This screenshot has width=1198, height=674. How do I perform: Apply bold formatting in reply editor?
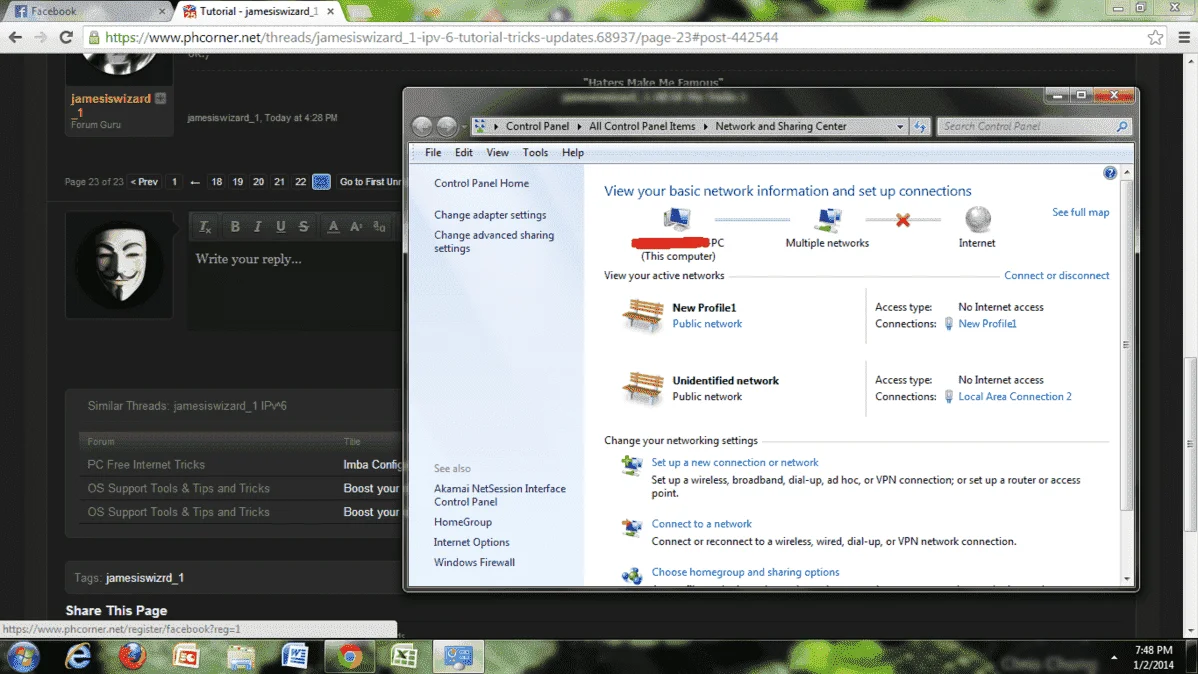pyautogui.click(x=235, y=226)
